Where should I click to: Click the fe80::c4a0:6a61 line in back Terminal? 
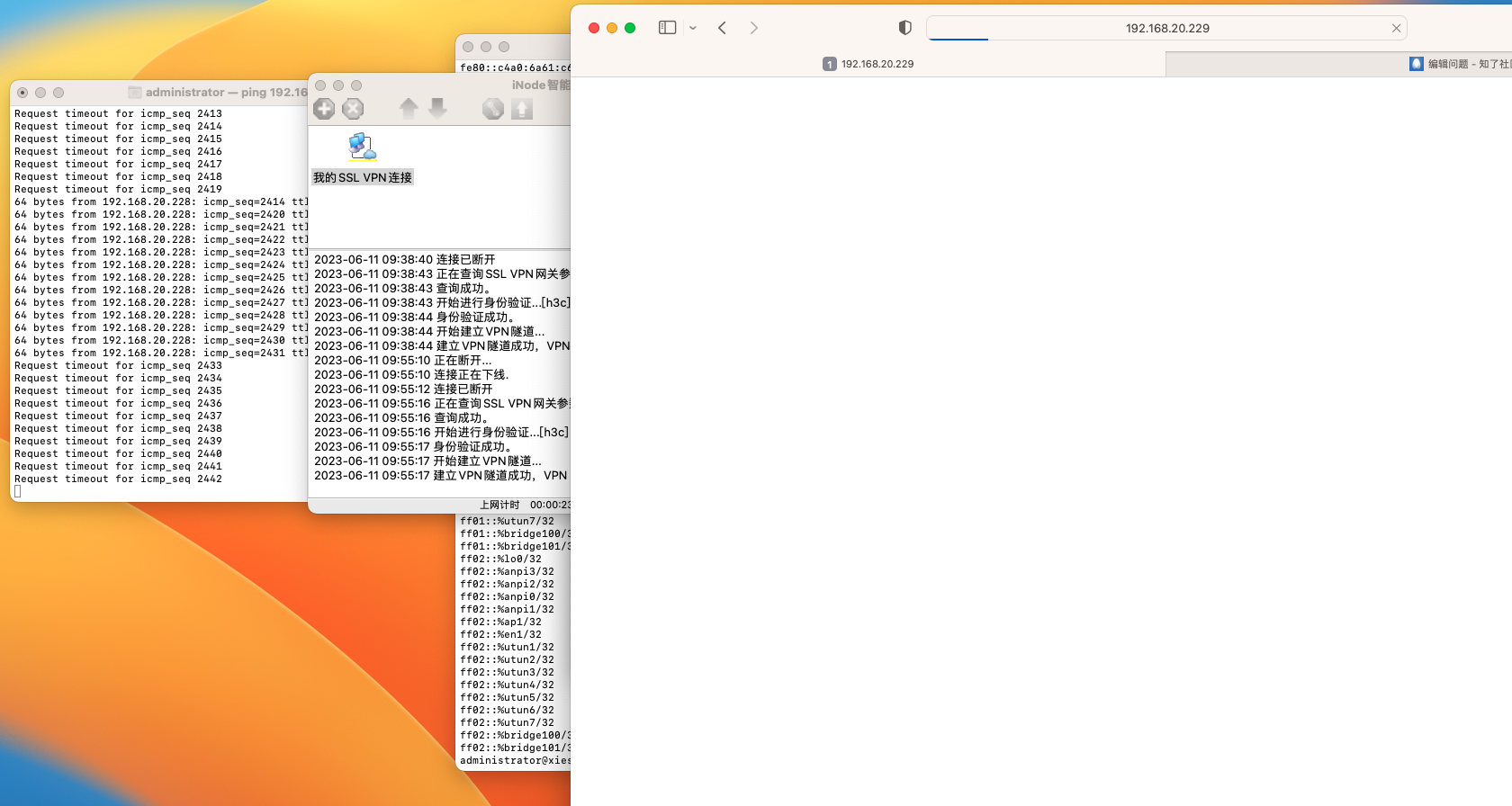click(x=515, y=67)
